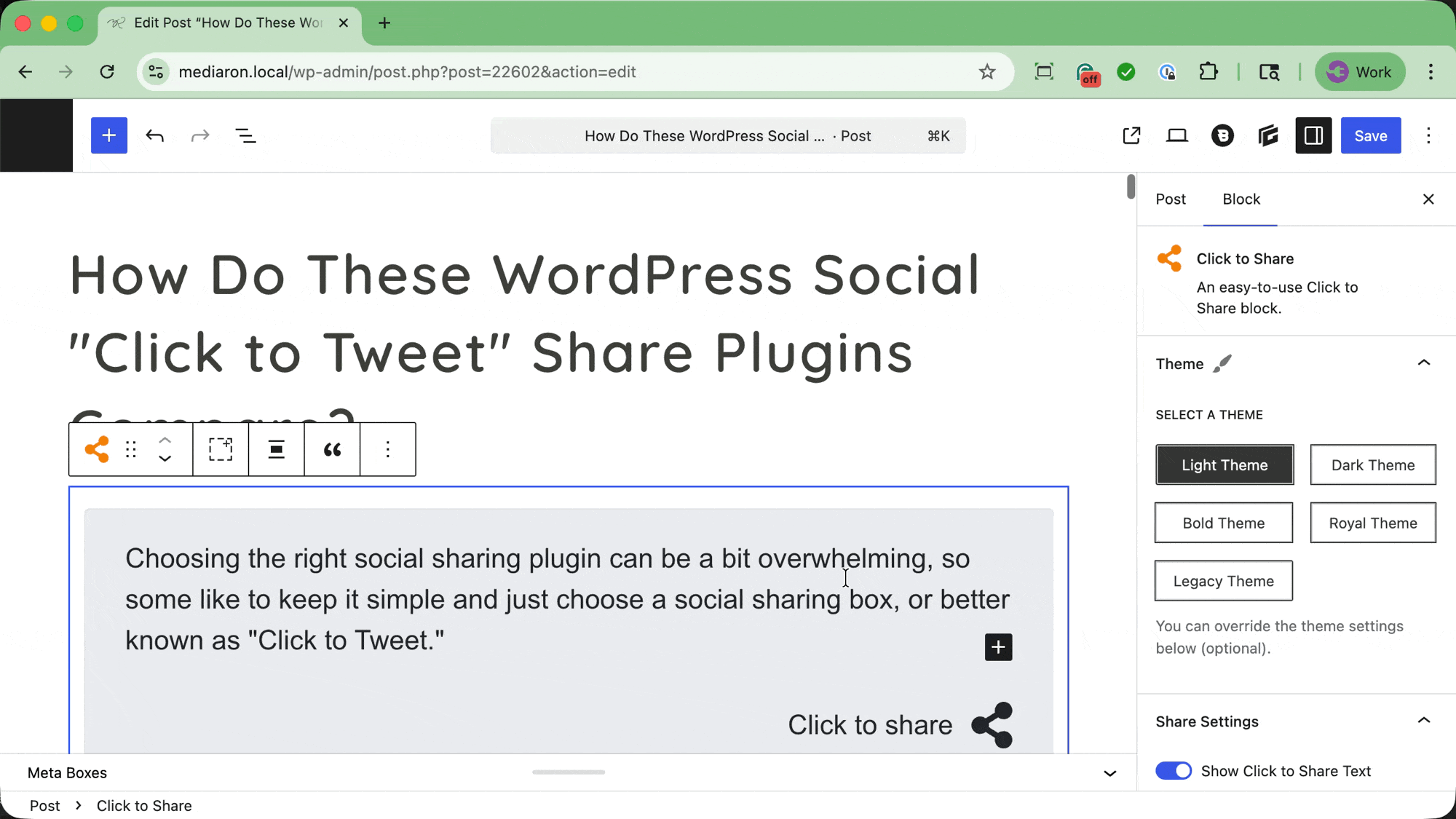Click the select parent block toolbar icon
The width and height of the screenshot is (1456, 819).
(221, 449)
